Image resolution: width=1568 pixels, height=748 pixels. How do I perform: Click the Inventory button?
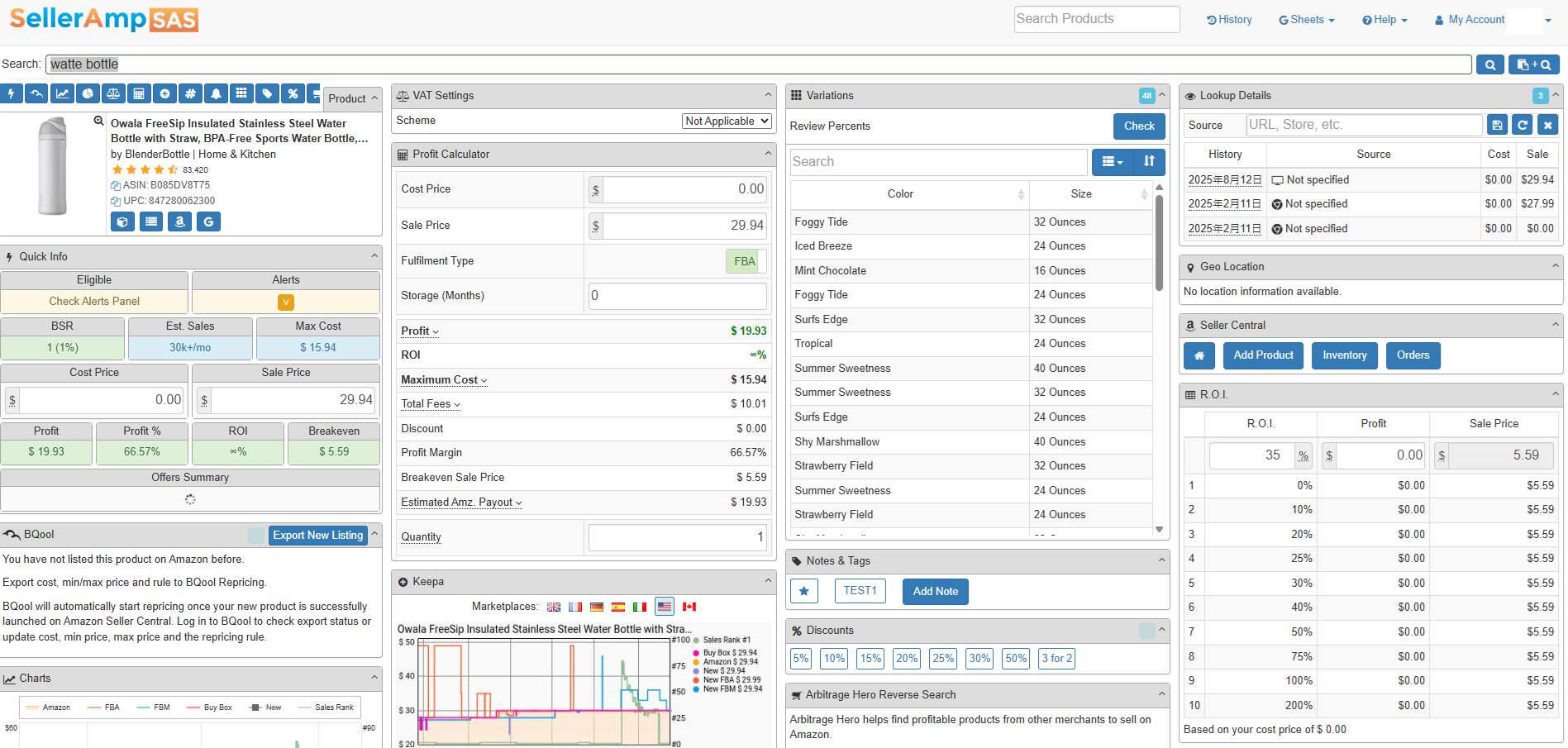[1345, 355]
